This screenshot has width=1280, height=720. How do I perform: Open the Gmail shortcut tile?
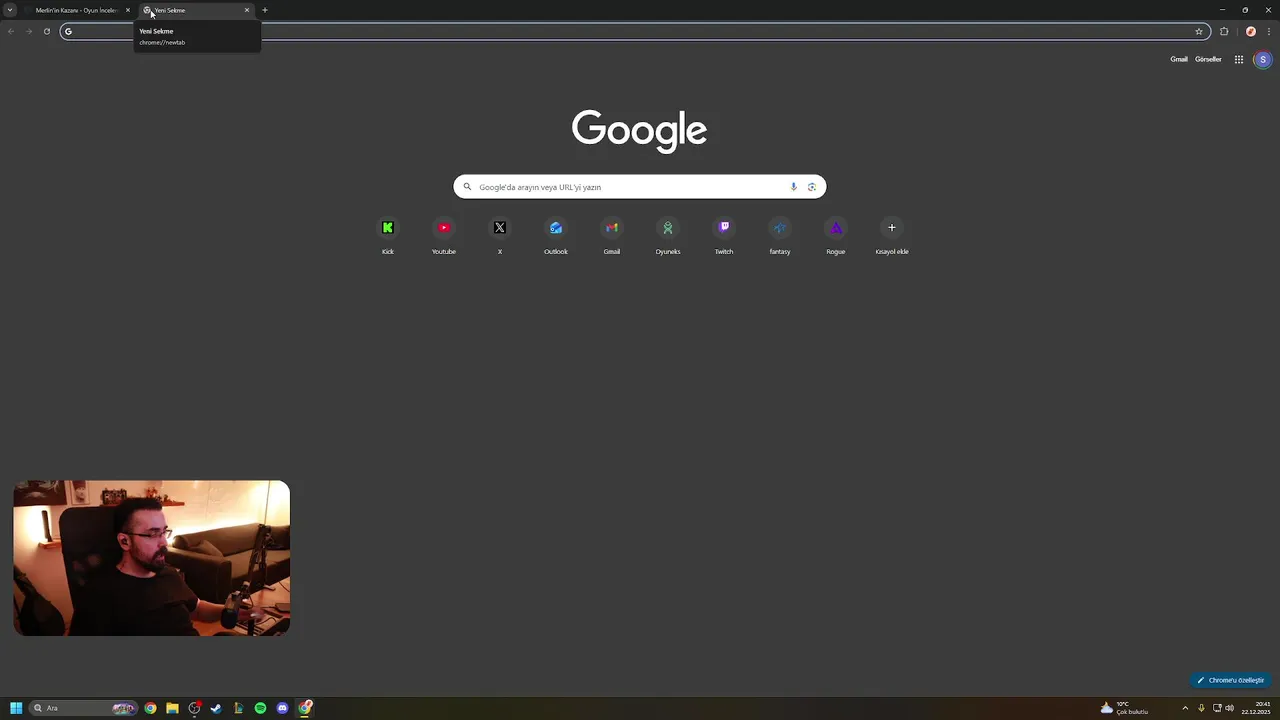tap(612, 236)
